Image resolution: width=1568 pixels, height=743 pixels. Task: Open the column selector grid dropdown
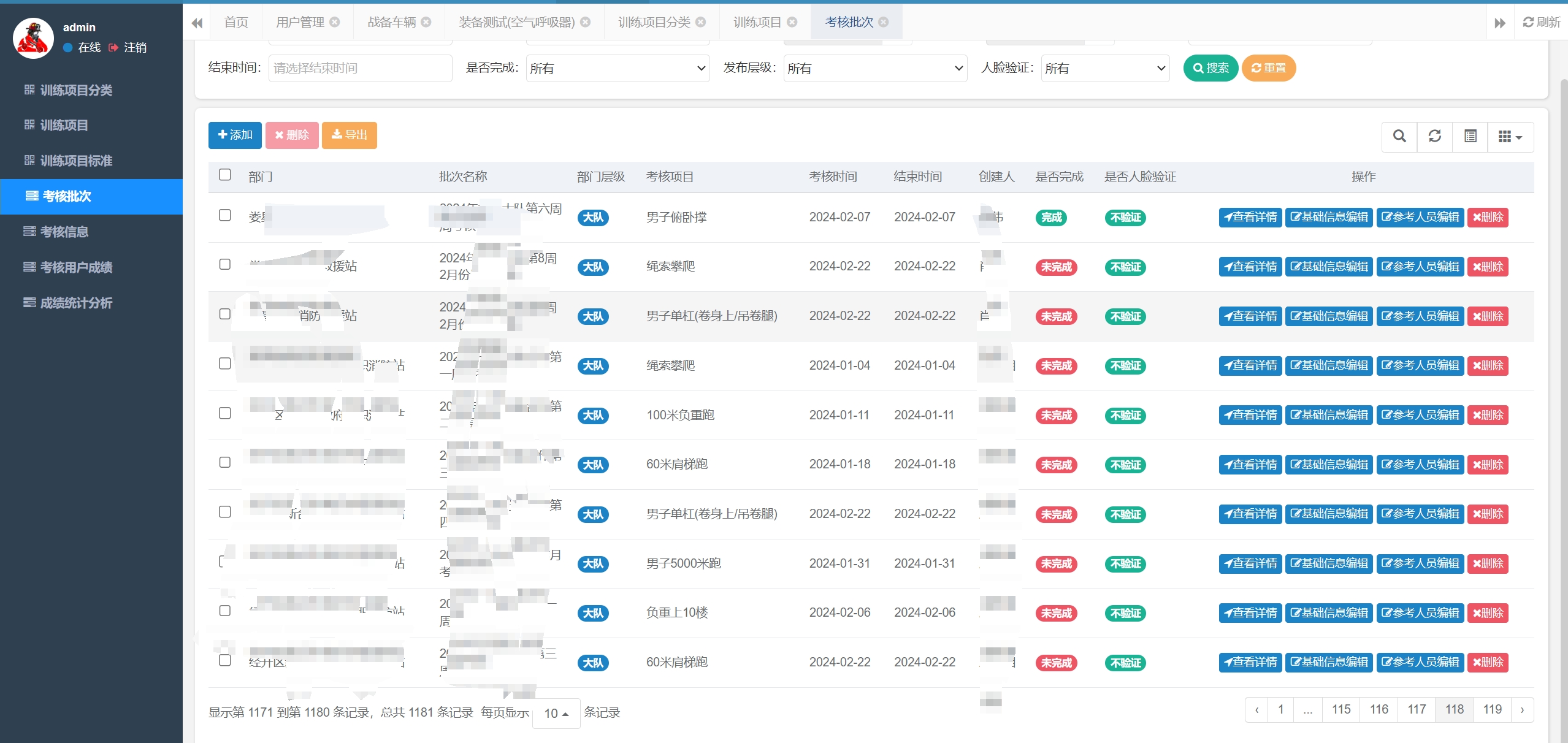click(x=1510, y=136)
